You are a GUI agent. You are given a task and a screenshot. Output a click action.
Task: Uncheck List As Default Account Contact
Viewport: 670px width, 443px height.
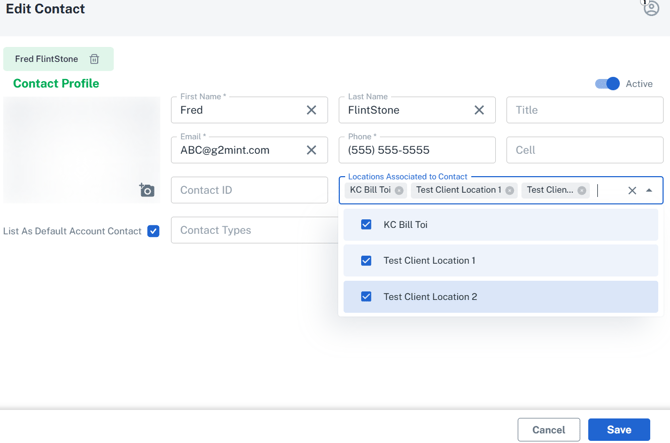153,231
